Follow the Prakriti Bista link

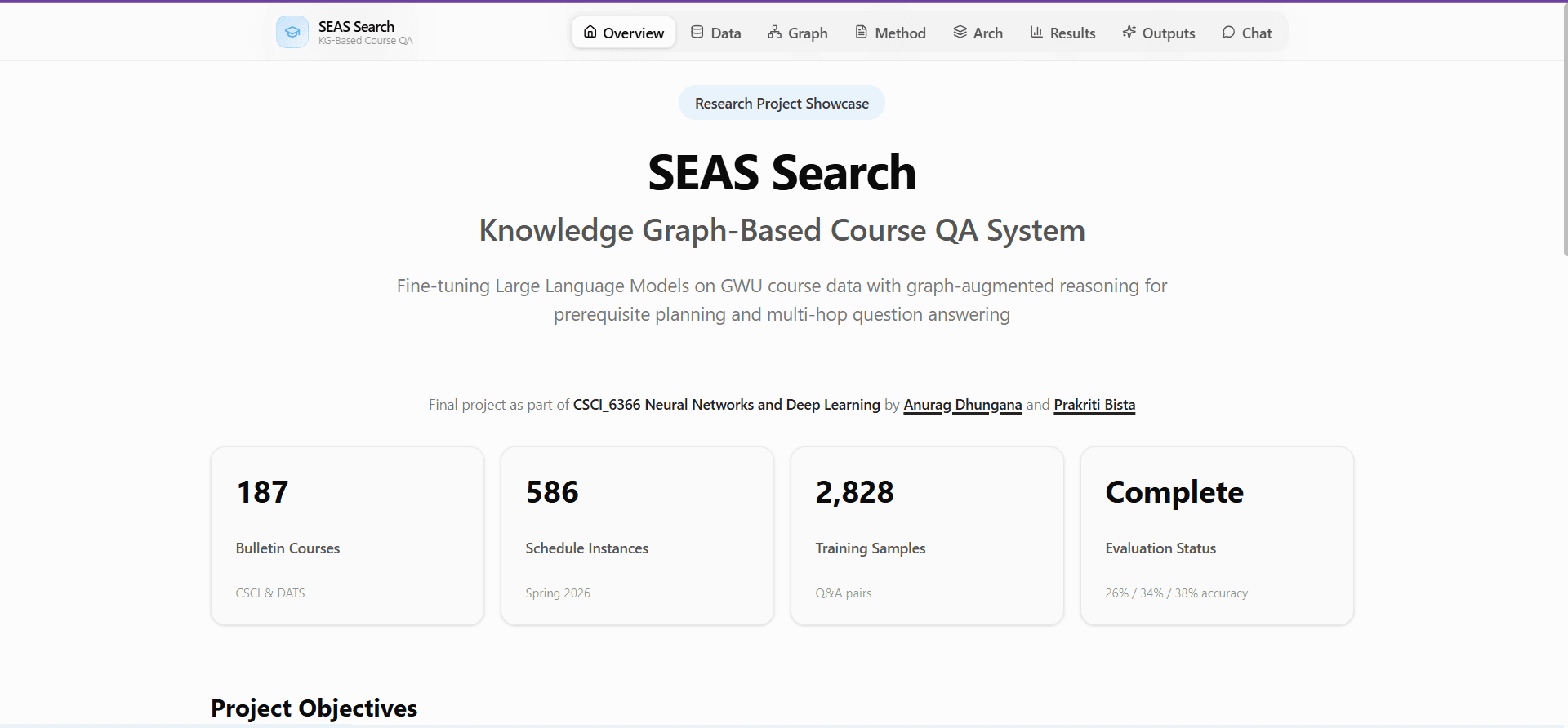pos(1094,405)
